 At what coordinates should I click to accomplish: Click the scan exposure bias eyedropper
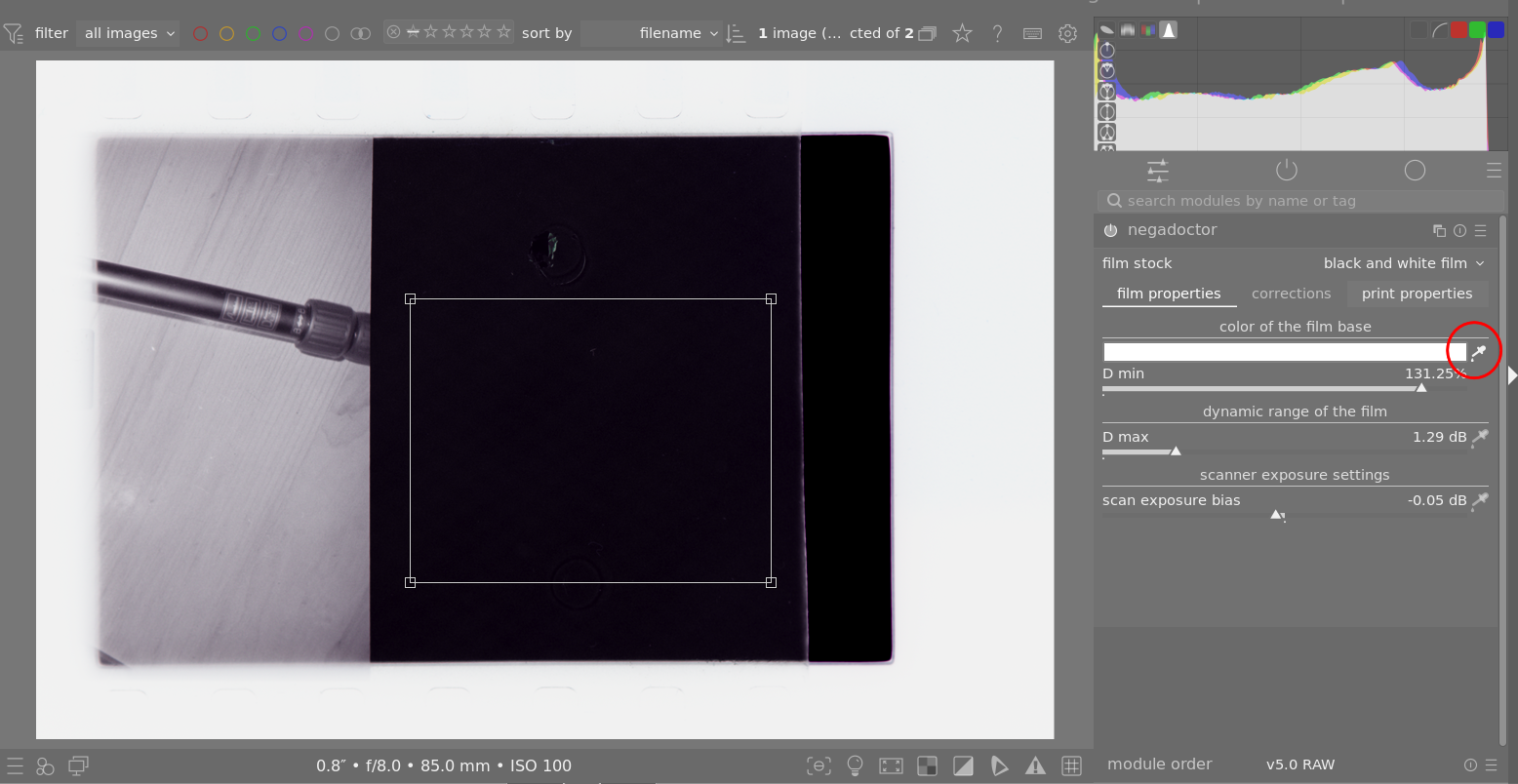1480,500
